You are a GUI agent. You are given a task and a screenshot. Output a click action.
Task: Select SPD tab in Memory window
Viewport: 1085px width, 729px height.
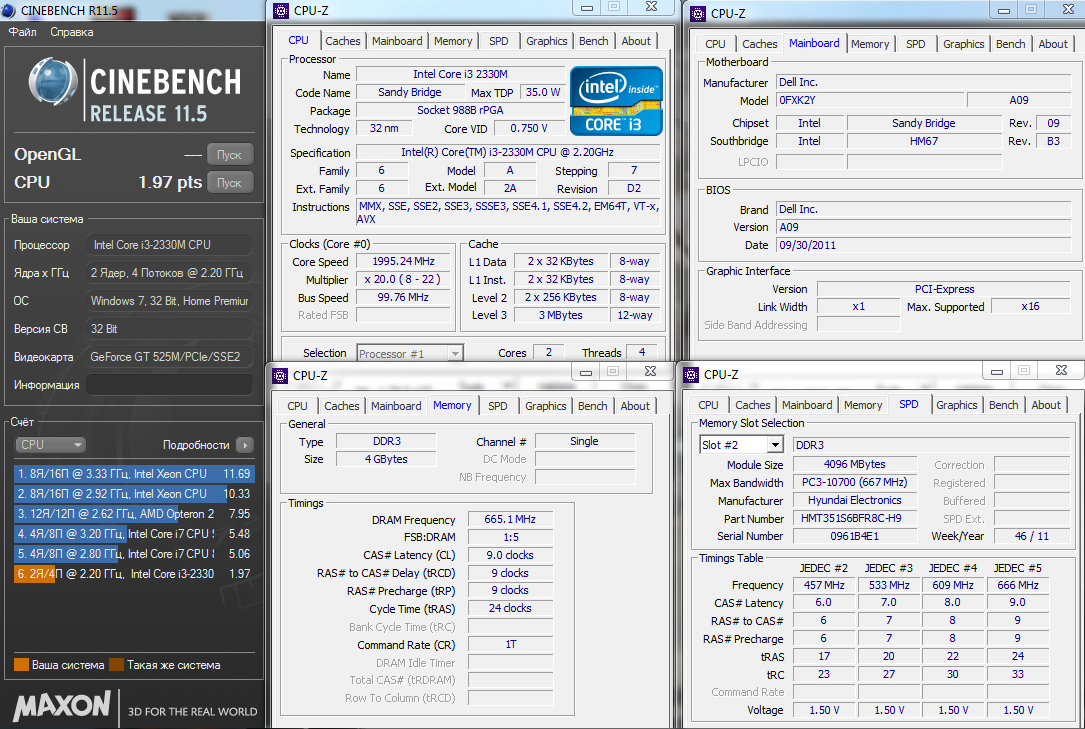pos(498,406)
